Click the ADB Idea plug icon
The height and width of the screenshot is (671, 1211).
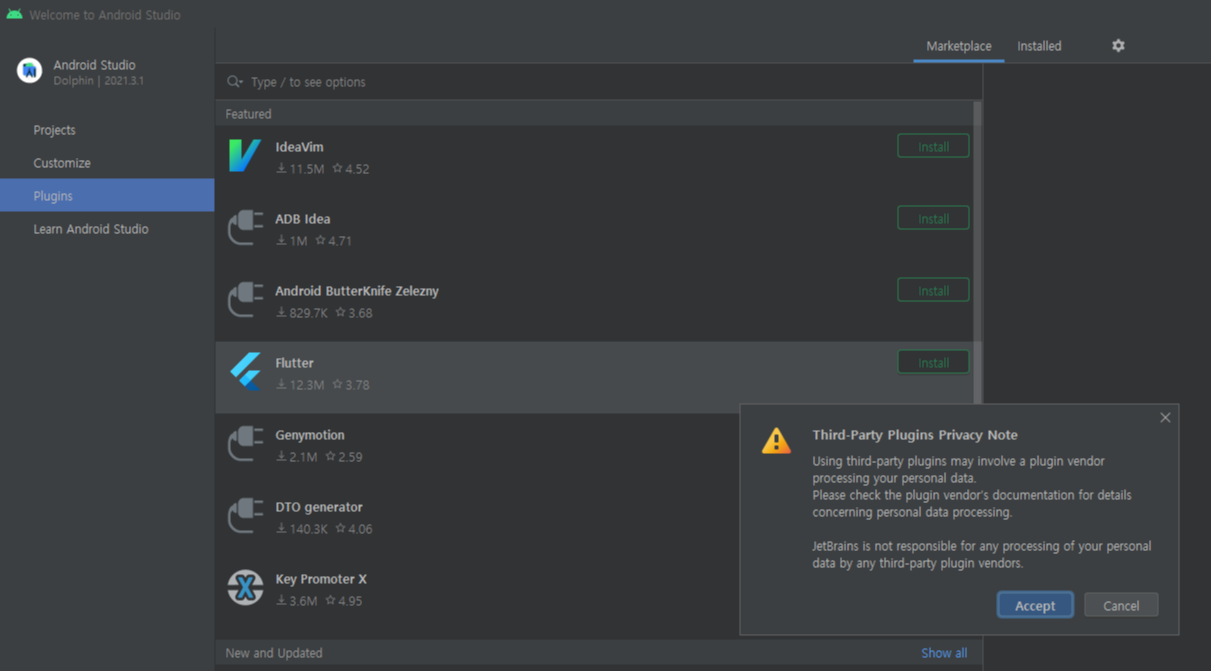245,227
